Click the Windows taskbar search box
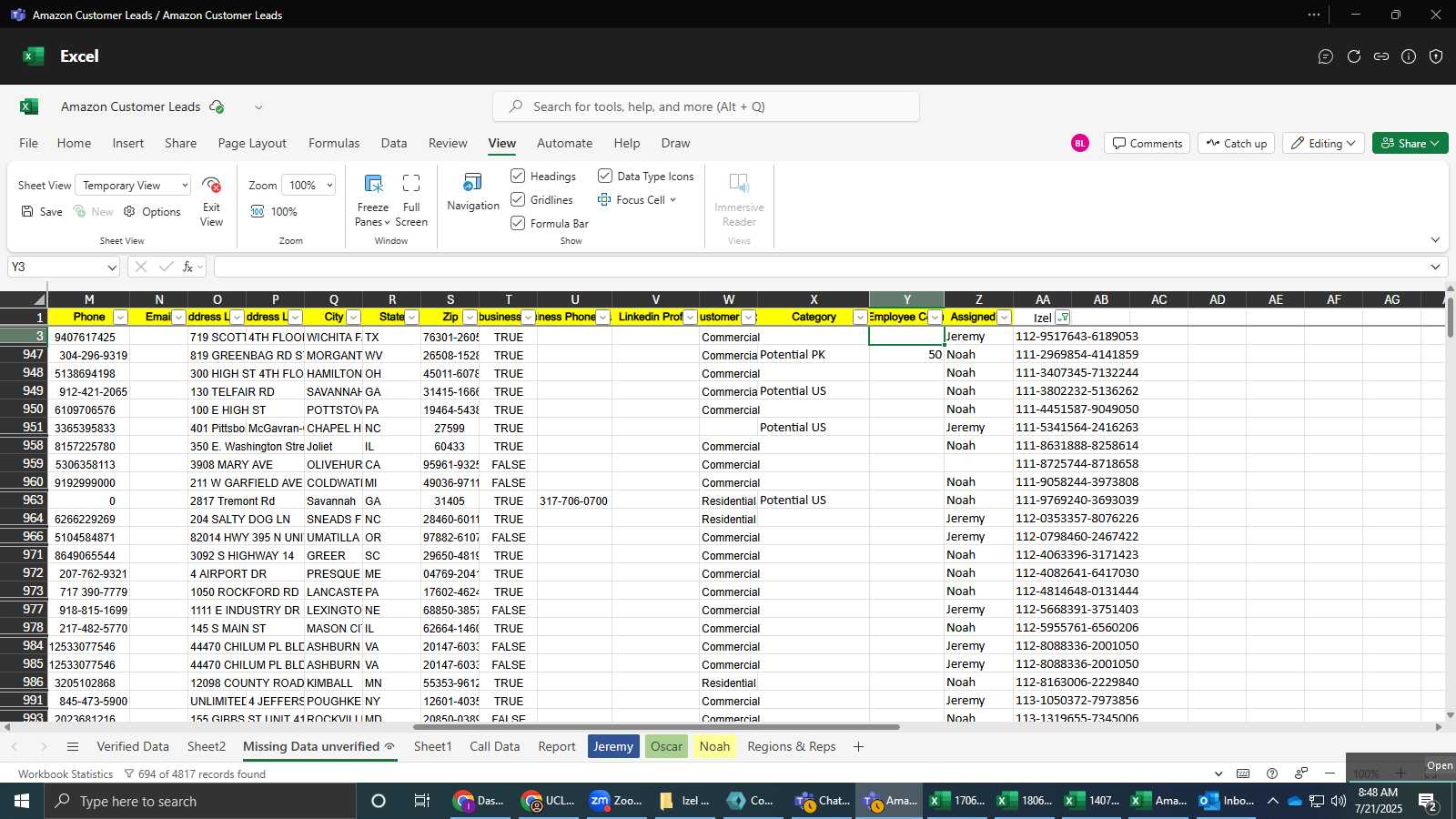 200,801
